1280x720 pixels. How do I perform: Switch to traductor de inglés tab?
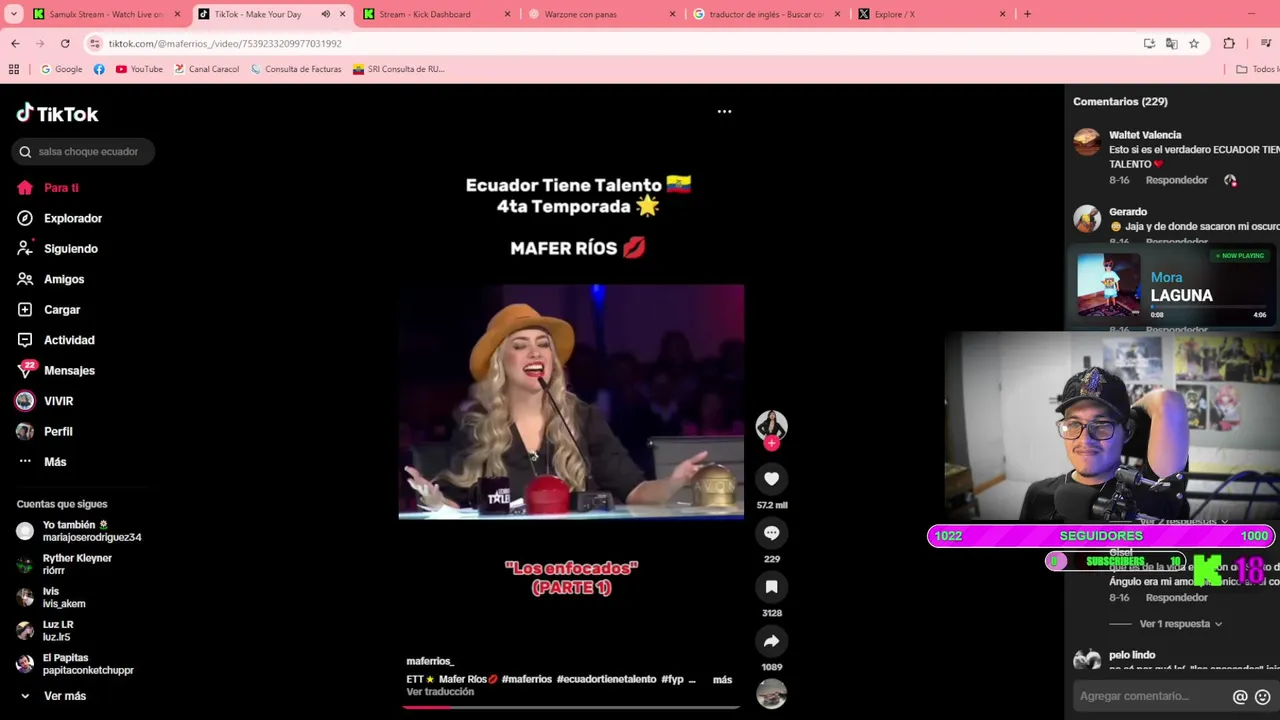tap(766, 14)
